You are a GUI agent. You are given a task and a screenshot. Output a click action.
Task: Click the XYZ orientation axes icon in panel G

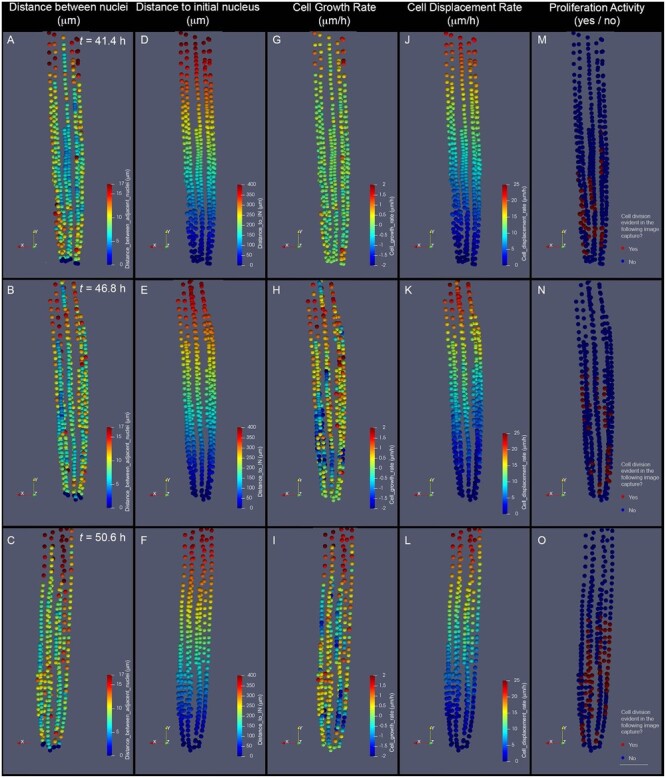[x=293, y=239]
